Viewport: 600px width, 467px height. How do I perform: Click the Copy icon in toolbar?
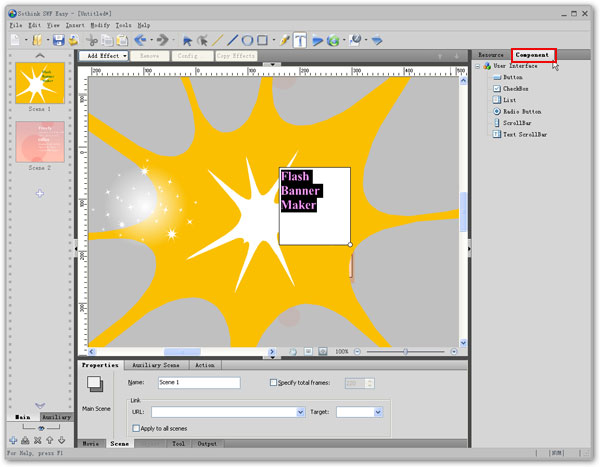click(x=107, y=40)
